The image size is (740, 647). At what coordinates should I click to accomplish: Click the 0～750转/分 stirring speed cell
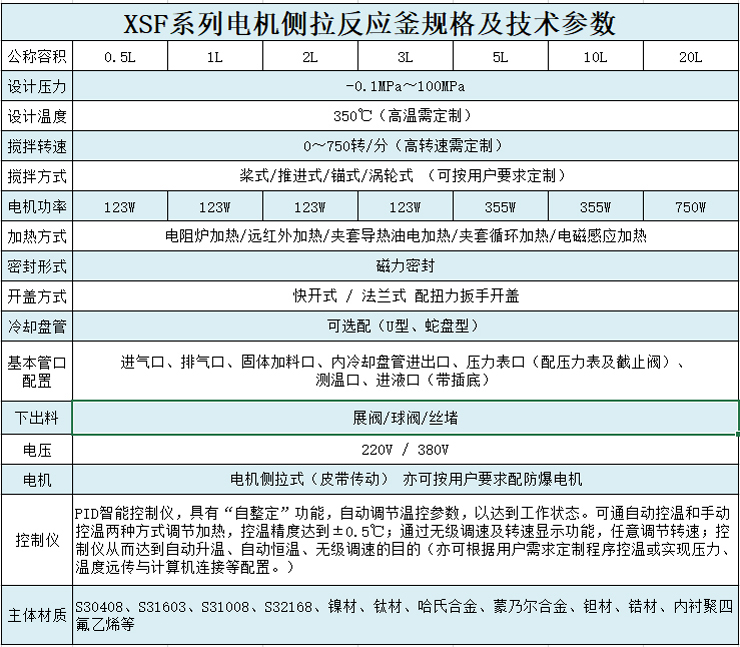405,146
